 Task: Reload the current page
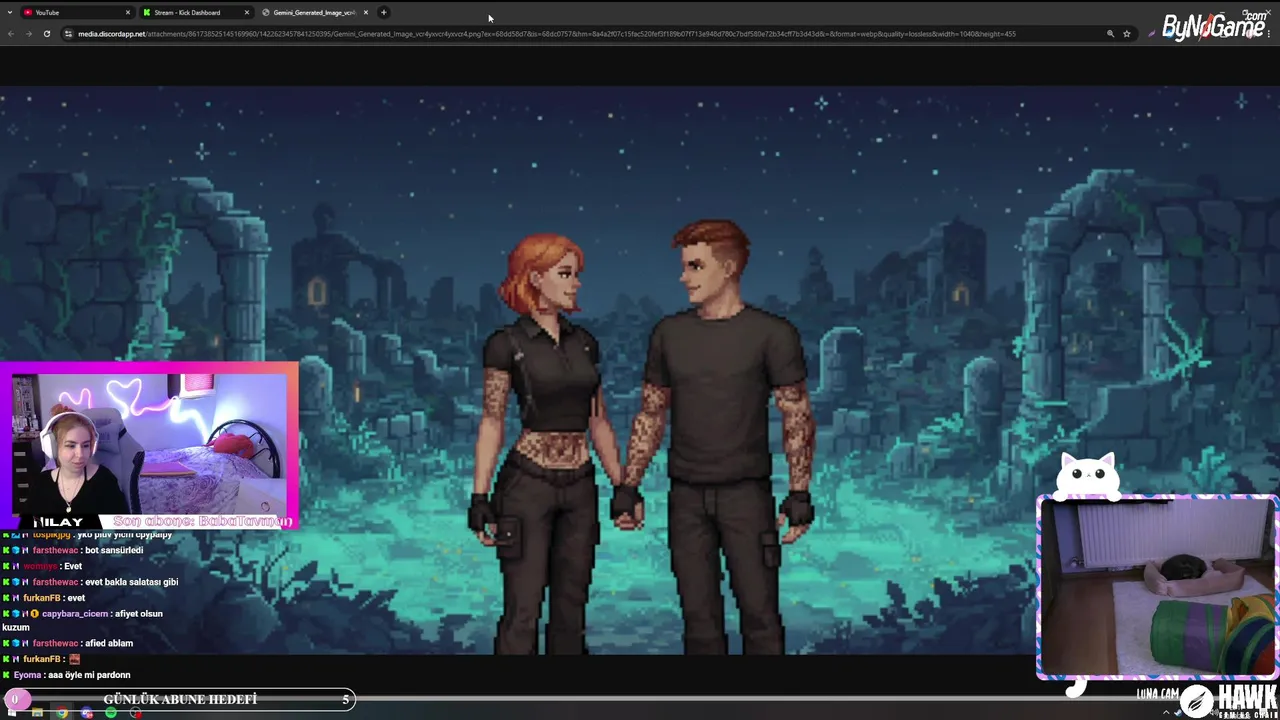click(46, 34)
